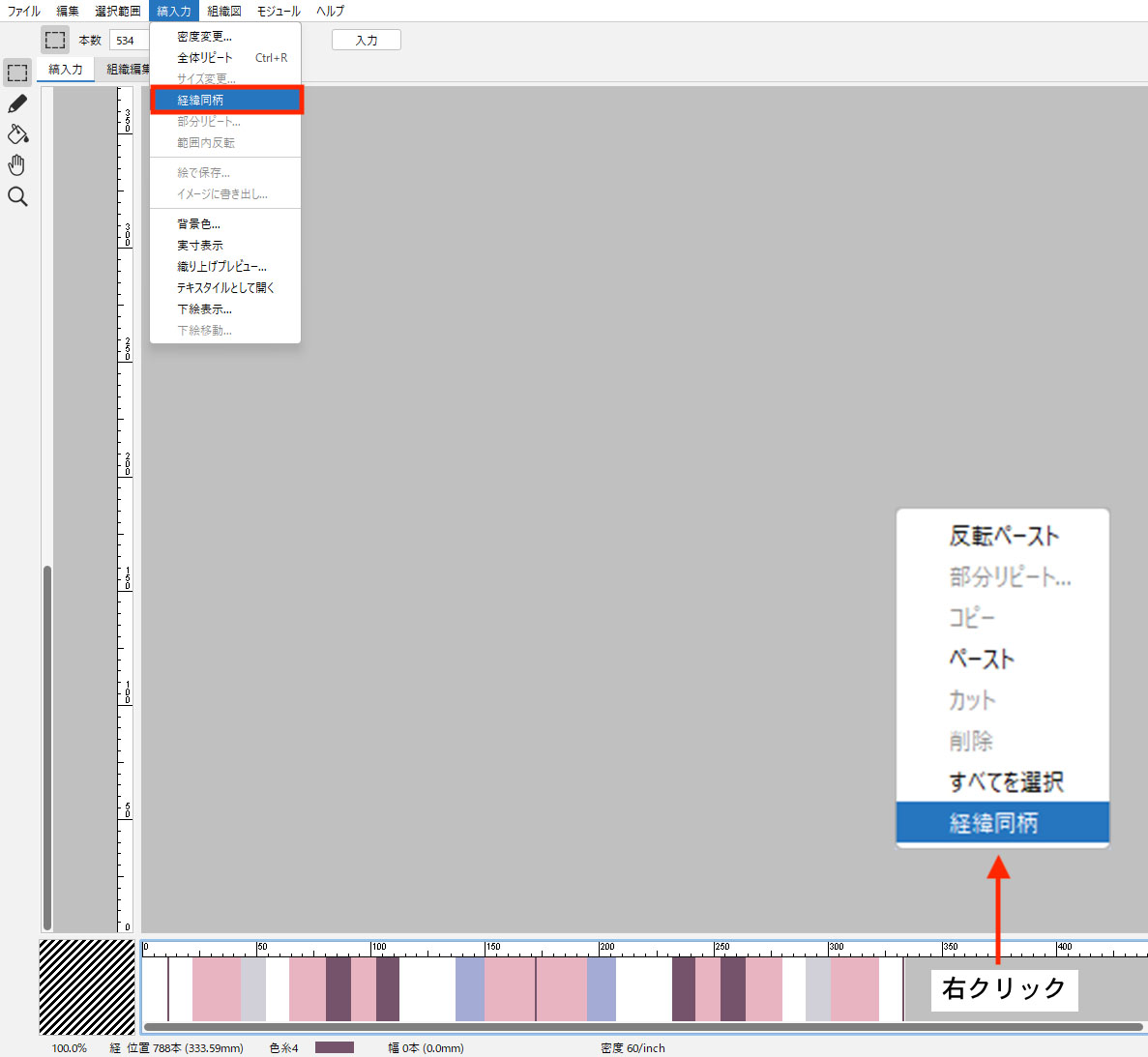Viewport: 1148px width, 1057px height.
Task: Click the 本数 input field
Action: click(130, 41)
